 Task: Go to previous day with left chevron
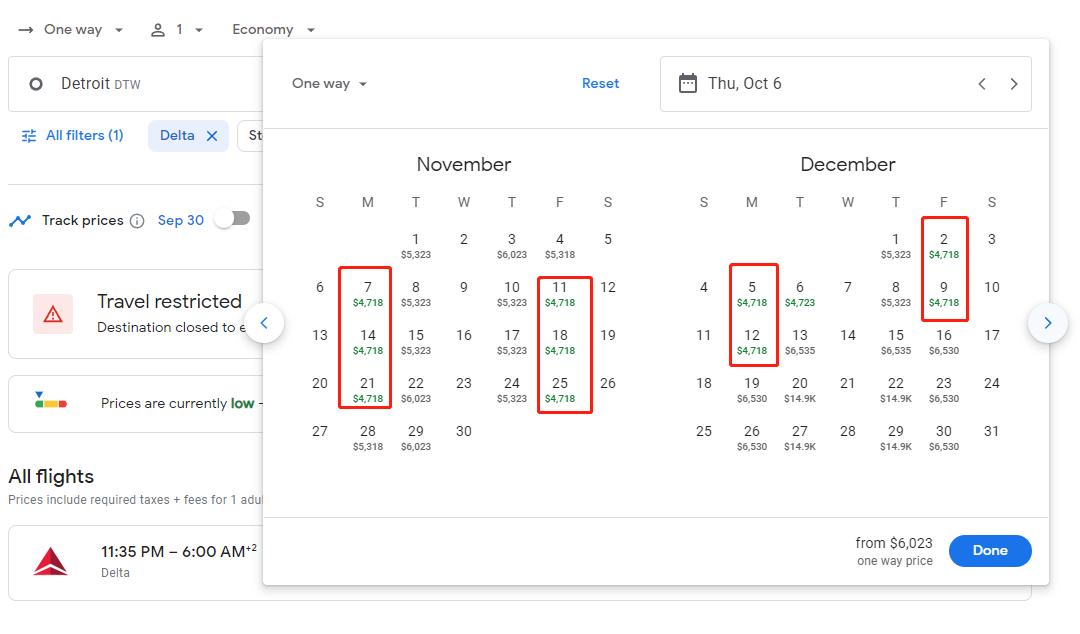pos(982,84)
